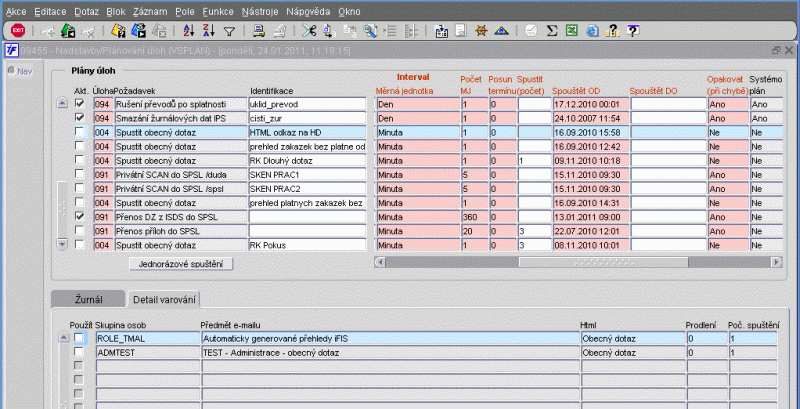Switch to the Žurnál tab
Viewport: 800px width, 409px height.
[89, 299]
